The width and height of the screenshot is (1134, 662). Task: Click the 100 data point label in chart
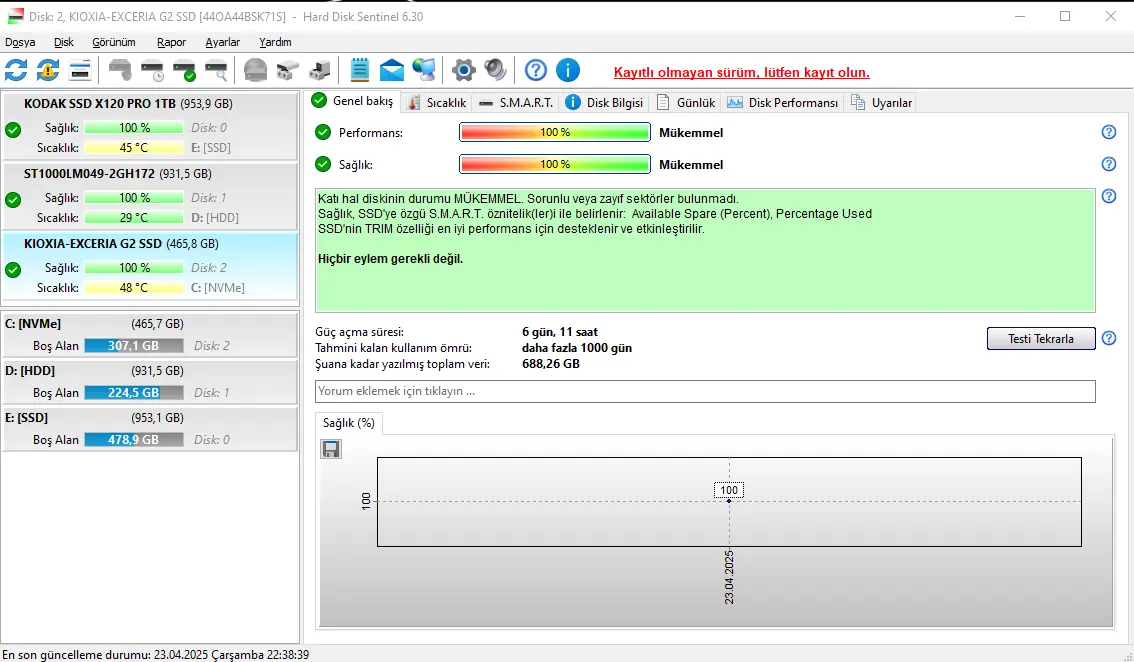point(729,490)
